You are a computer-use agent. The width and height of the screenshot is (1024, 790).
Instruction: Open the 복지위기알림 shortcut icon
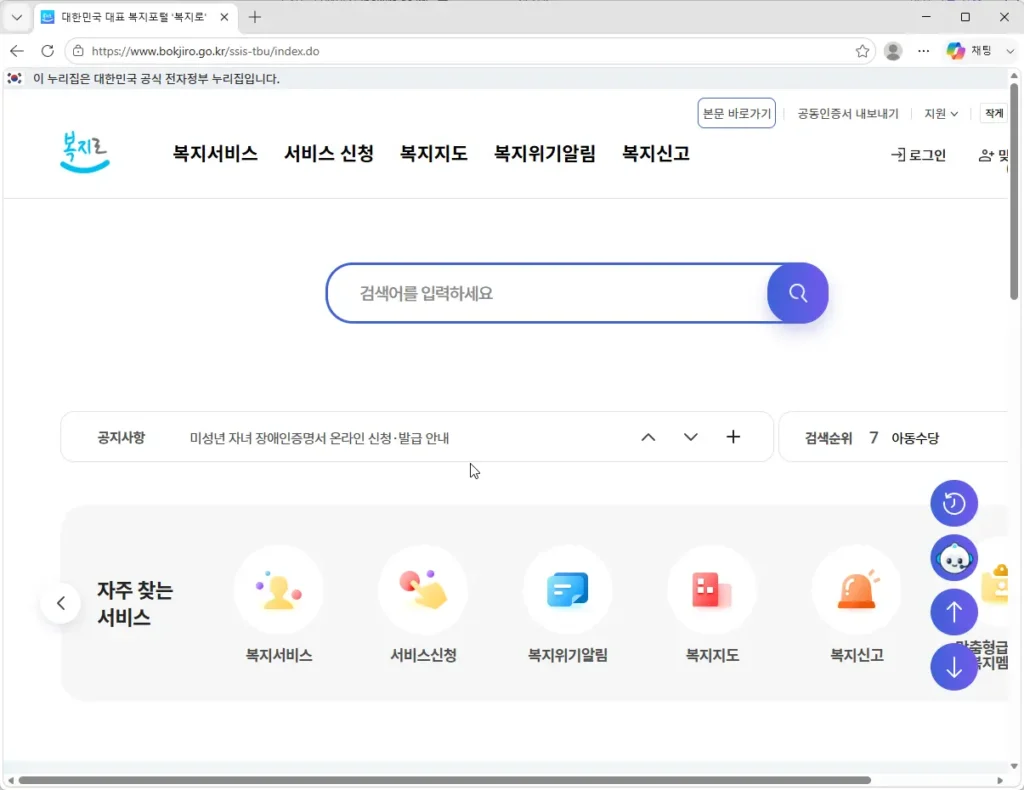(x=568, y=590)
